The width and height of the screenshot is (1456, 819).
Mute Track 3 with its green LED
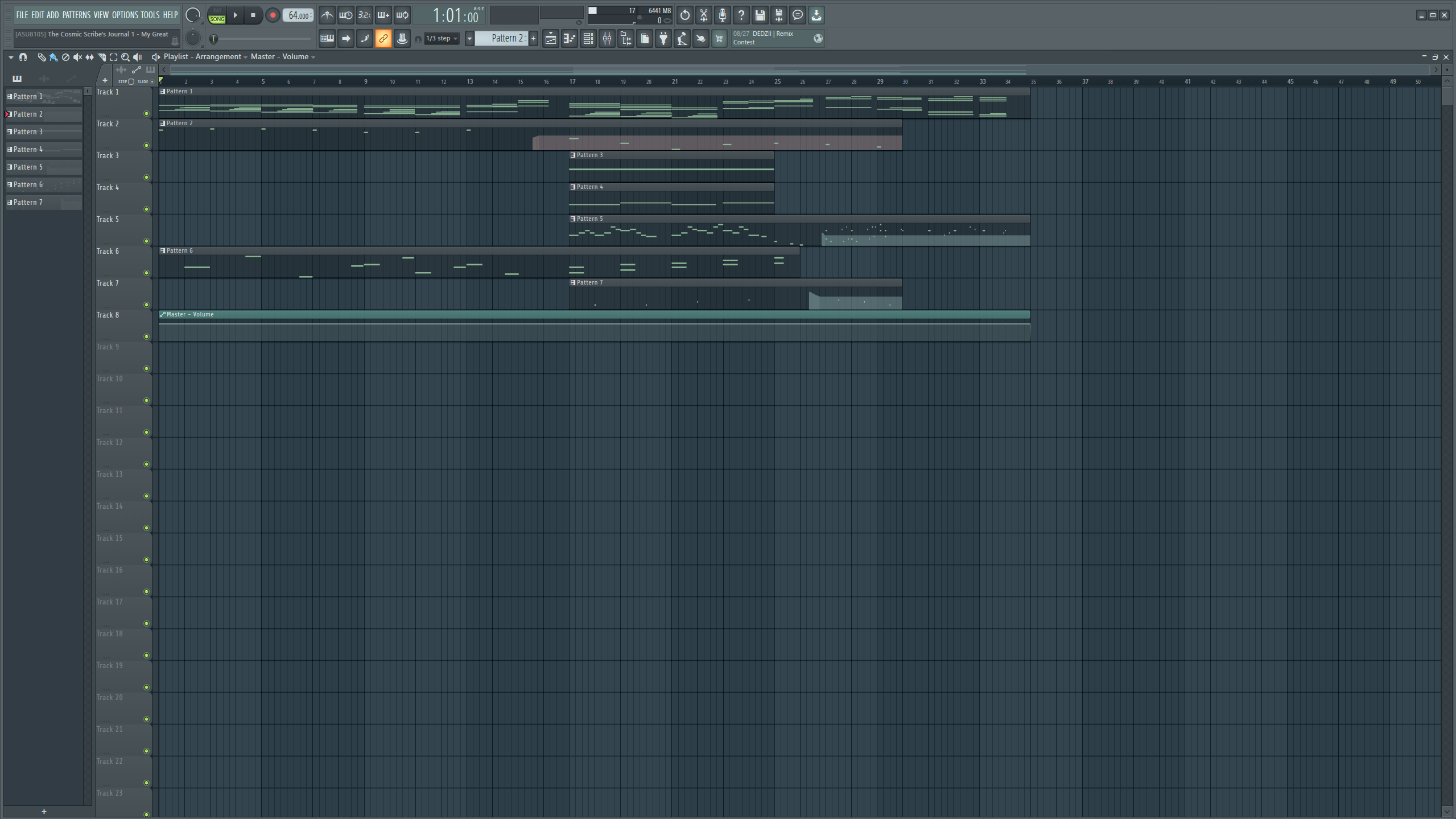(146, 178)
